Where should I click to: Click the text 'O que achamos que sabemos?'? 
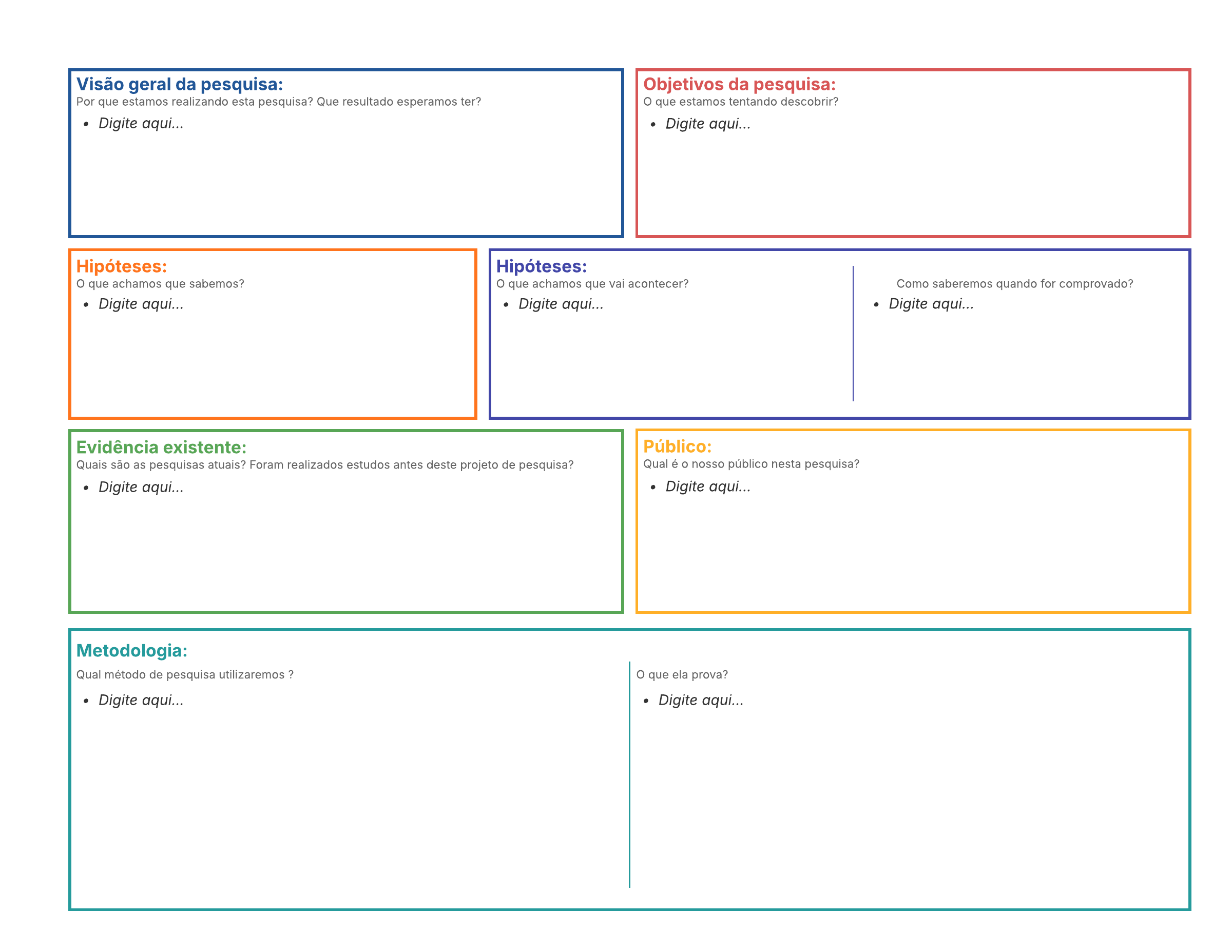[160, 284]
